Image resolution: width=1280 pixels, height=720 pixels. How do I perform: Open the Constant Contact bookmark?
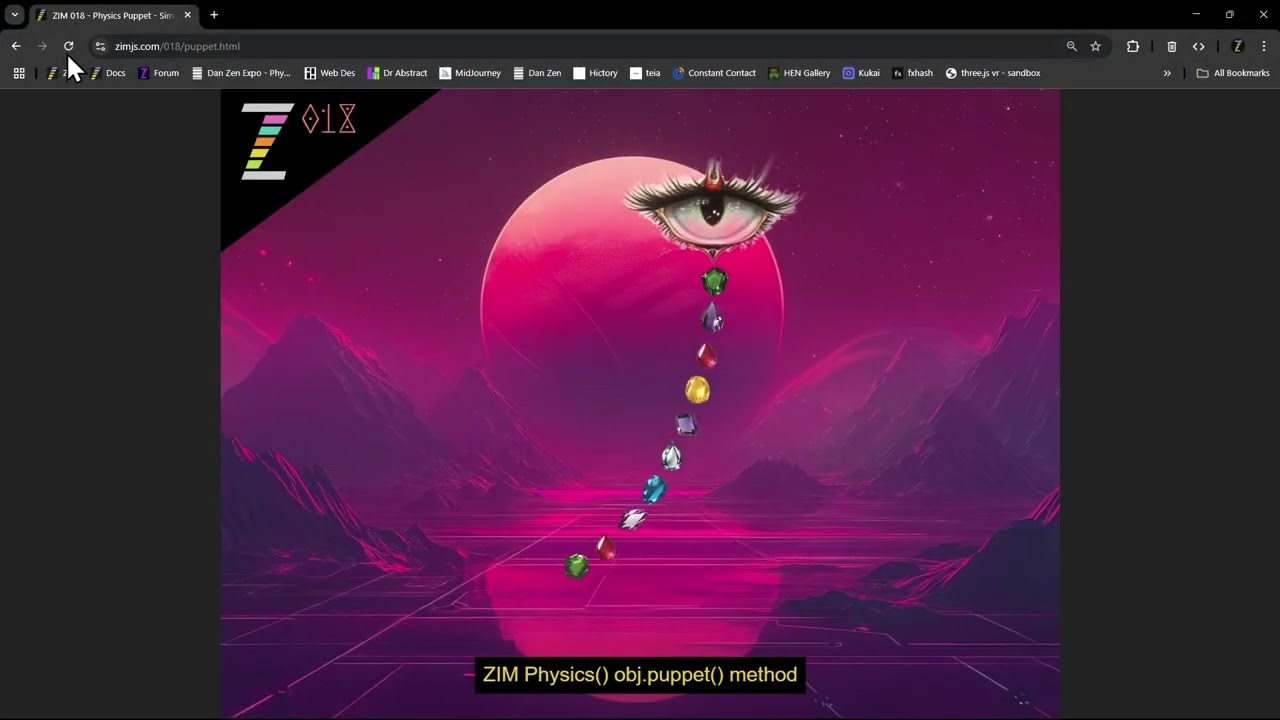coord(714,73)
